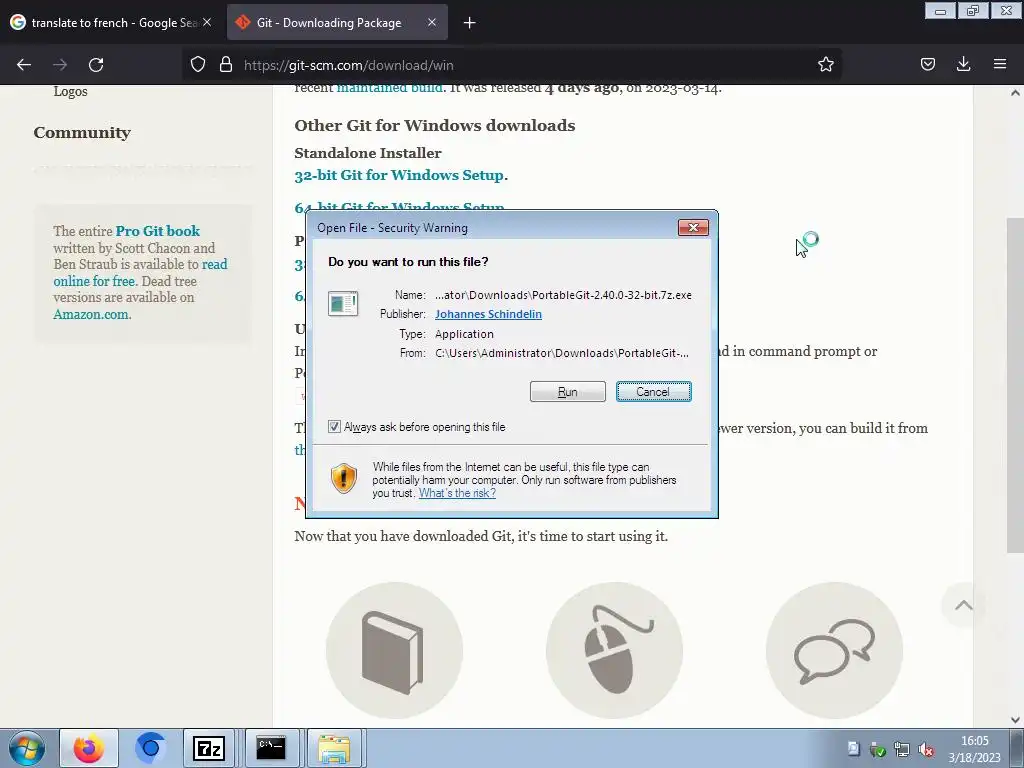Open the Community sidebar section
The height and width of the screenshot is (768, 1024).
(x=82, y=133)
